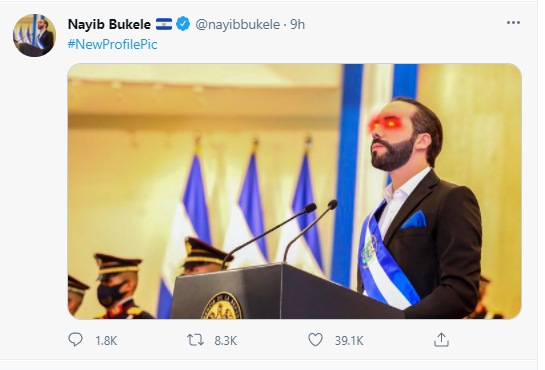The height and width of the screenshot is (370, 545).
Task: Follow the #NewProfilePic hashtag
Action: [112, 44]
